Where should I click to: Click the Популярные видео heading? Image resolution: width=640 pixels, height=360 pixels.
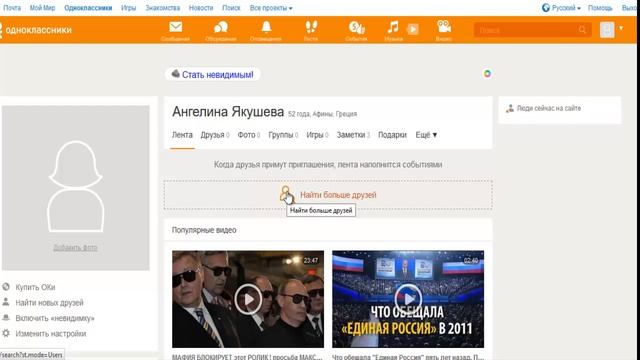tap(204, 230)
